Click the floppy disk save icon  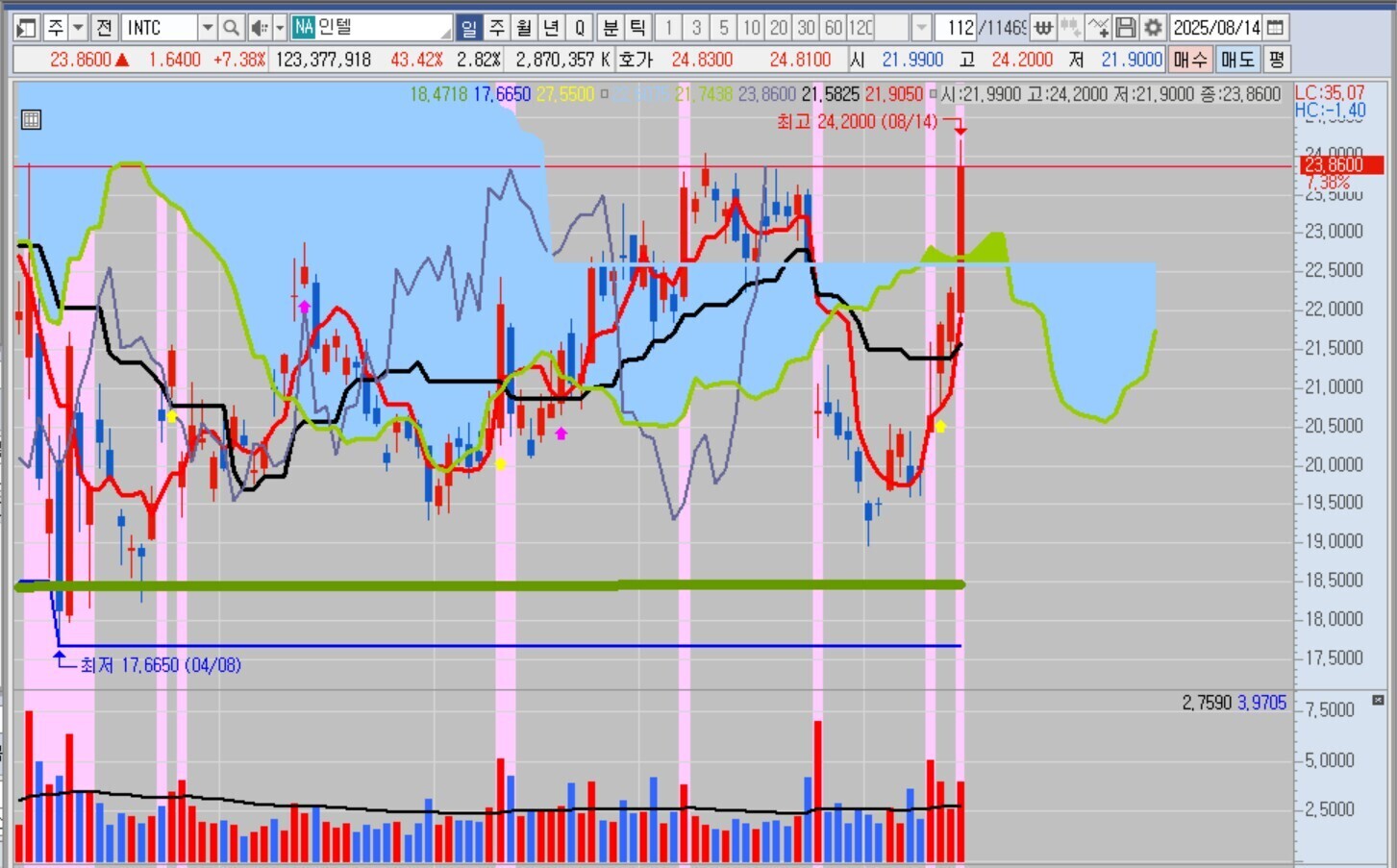coord(1125,28)
